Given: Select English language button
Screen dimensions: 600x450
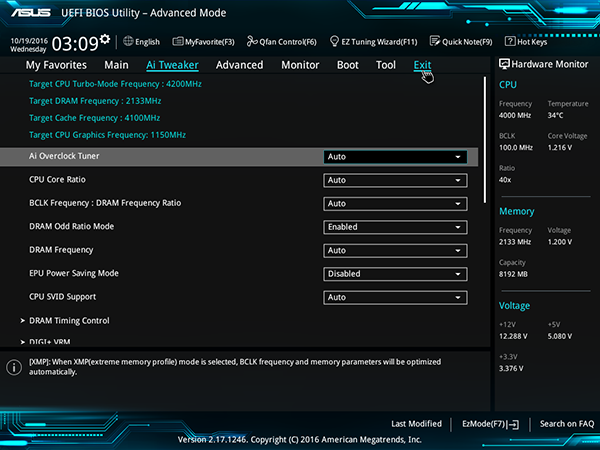Looking at the screenshot, I should click(147, 42).
